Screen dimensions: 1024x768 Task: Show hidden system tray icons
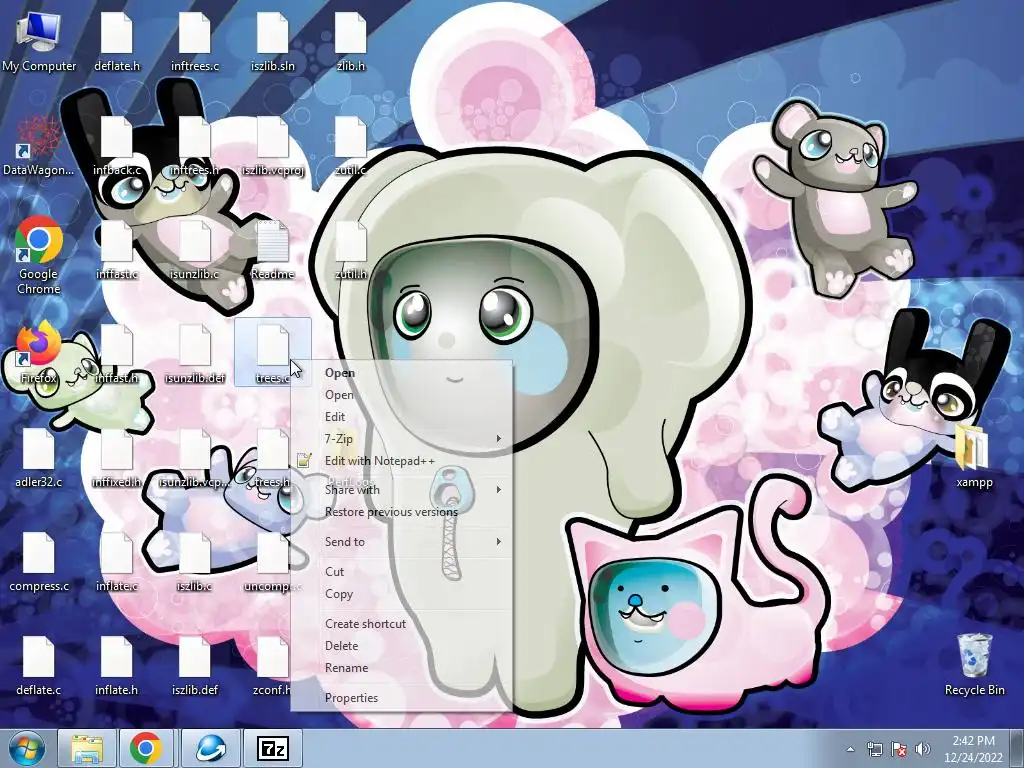[x=850, y=749]
